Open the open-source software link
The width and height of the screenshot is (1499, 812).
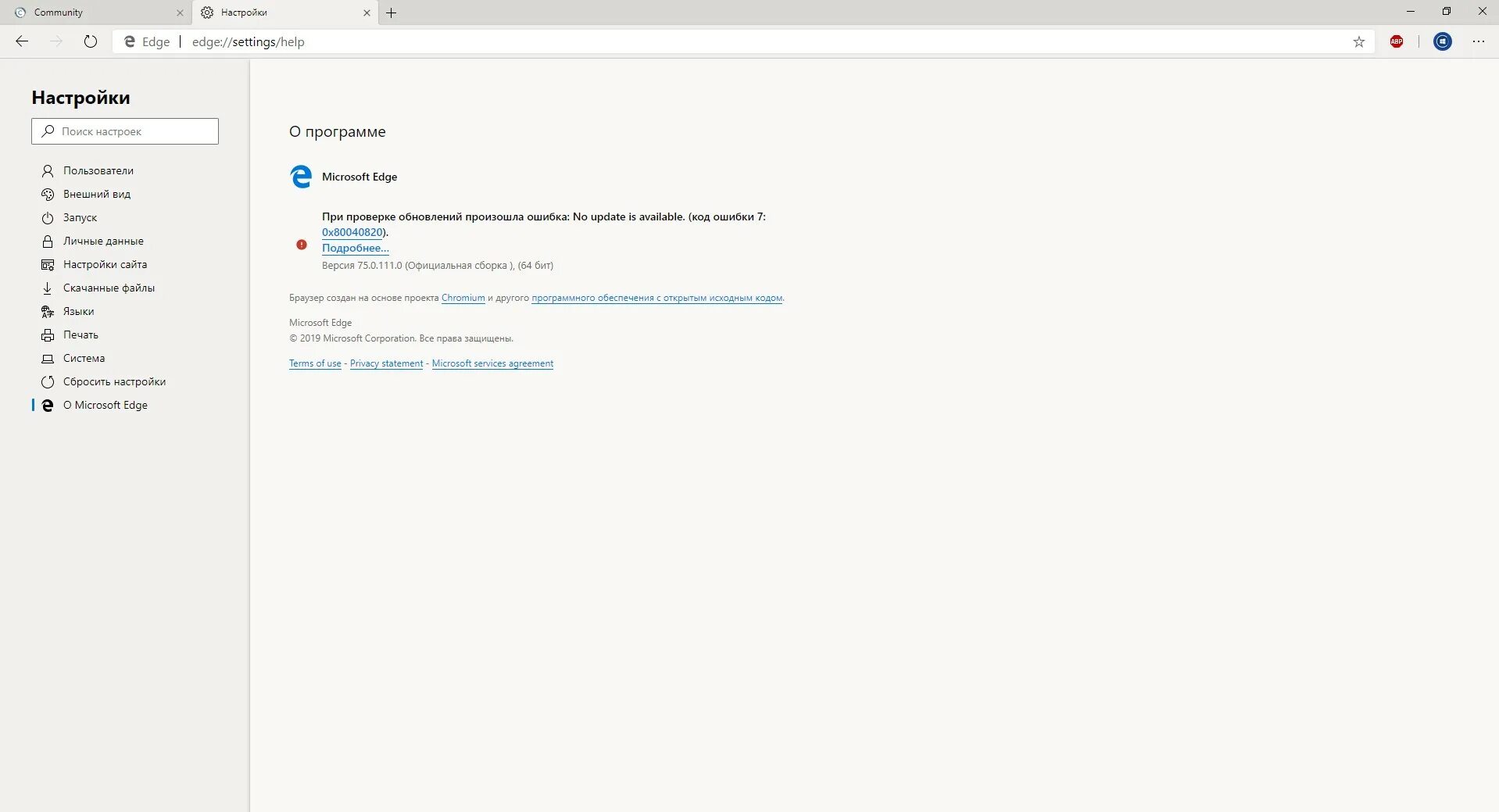click(657, 298)
